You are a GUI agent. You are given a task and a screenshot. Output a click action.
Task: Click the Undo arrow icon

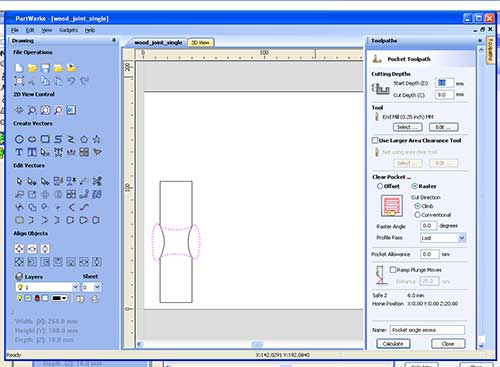(71, 81)
